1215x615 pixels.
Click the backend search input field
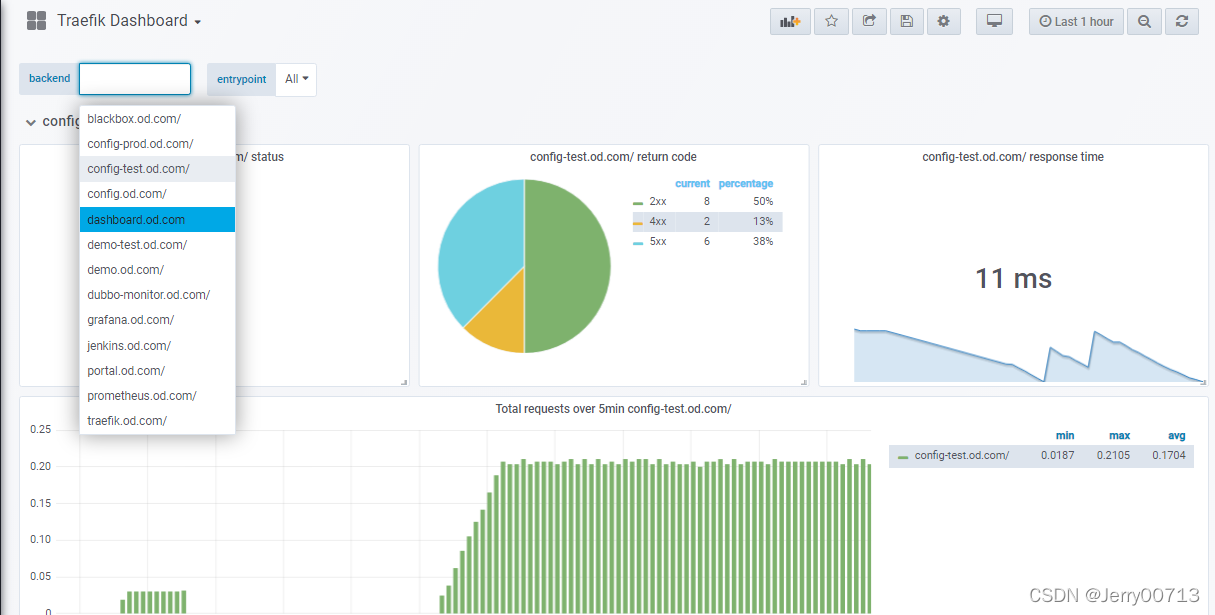pos(135,79)
